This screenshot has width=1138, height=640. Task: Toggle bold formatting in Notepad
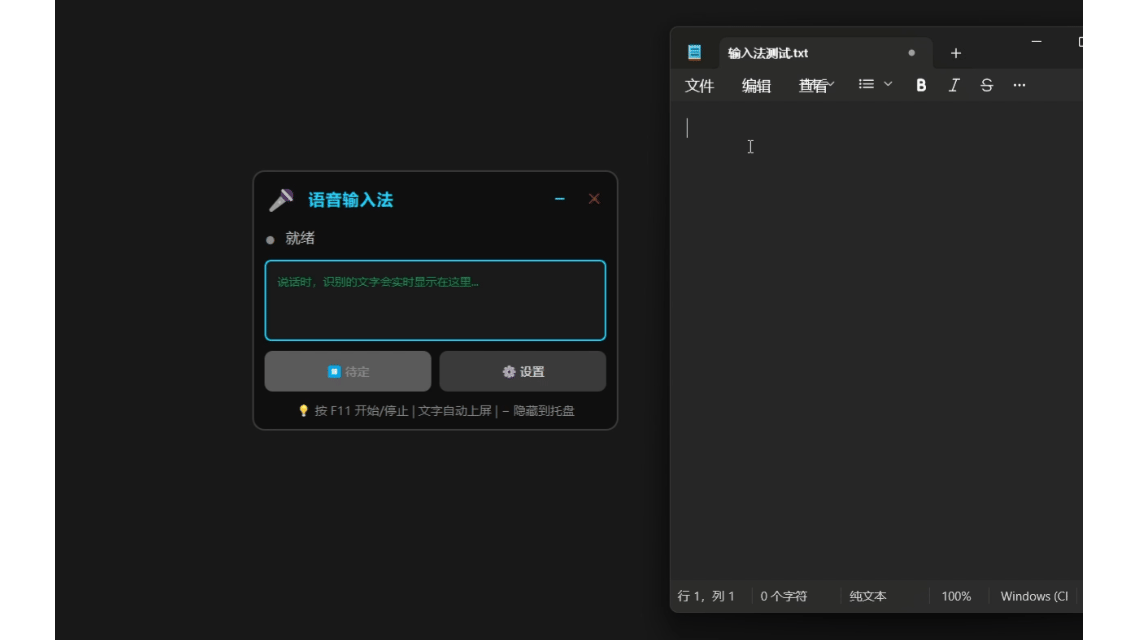(921, 86)
